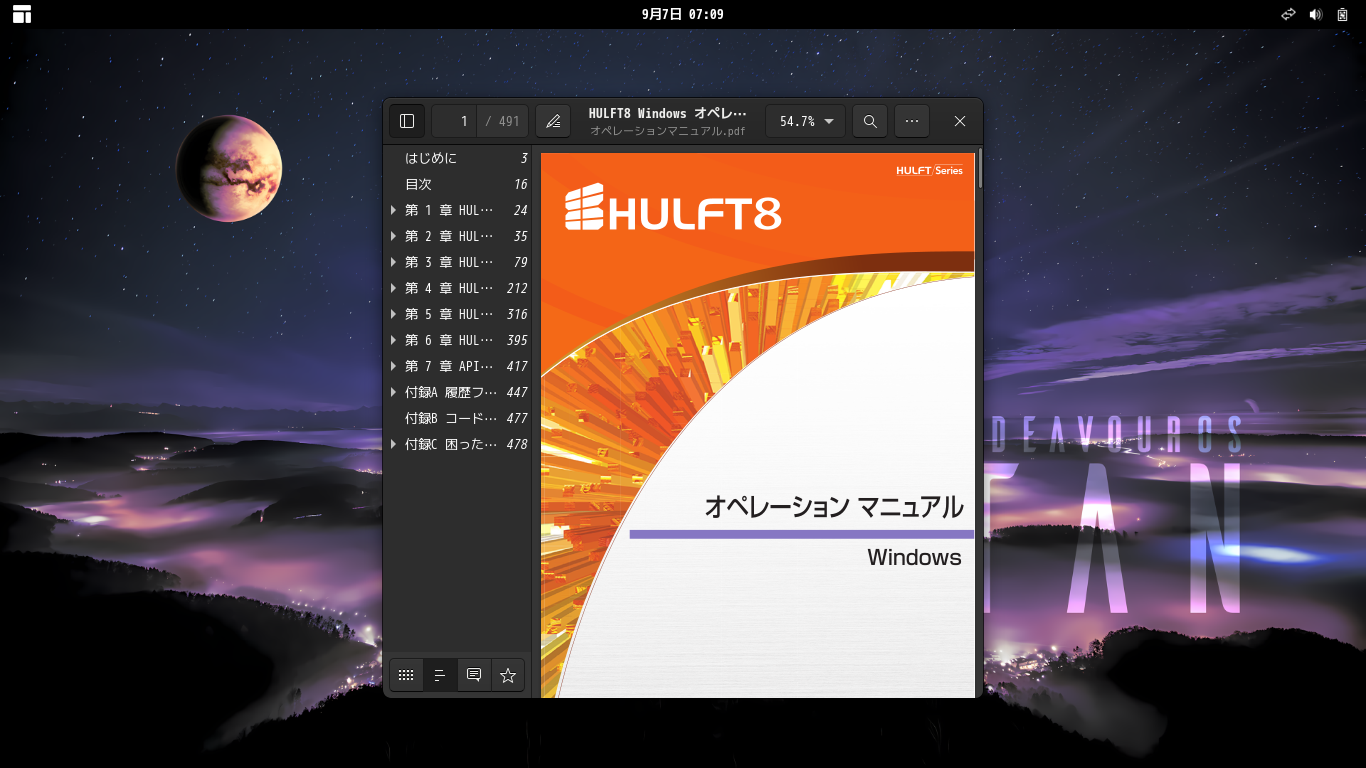Open the 54.7% zoom level dropdown
The width and height of the screenshot is (1366, 768).
805,121
